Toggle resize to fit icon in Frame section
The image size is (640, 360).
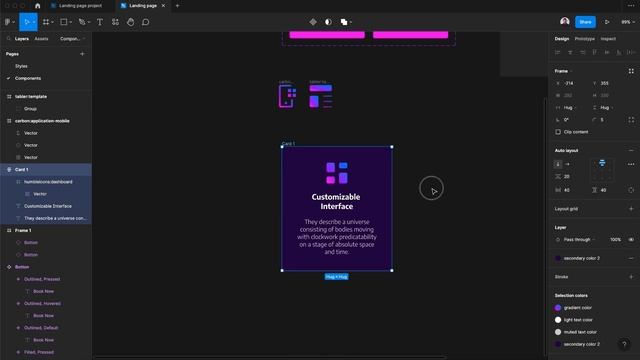click(631, 71)
